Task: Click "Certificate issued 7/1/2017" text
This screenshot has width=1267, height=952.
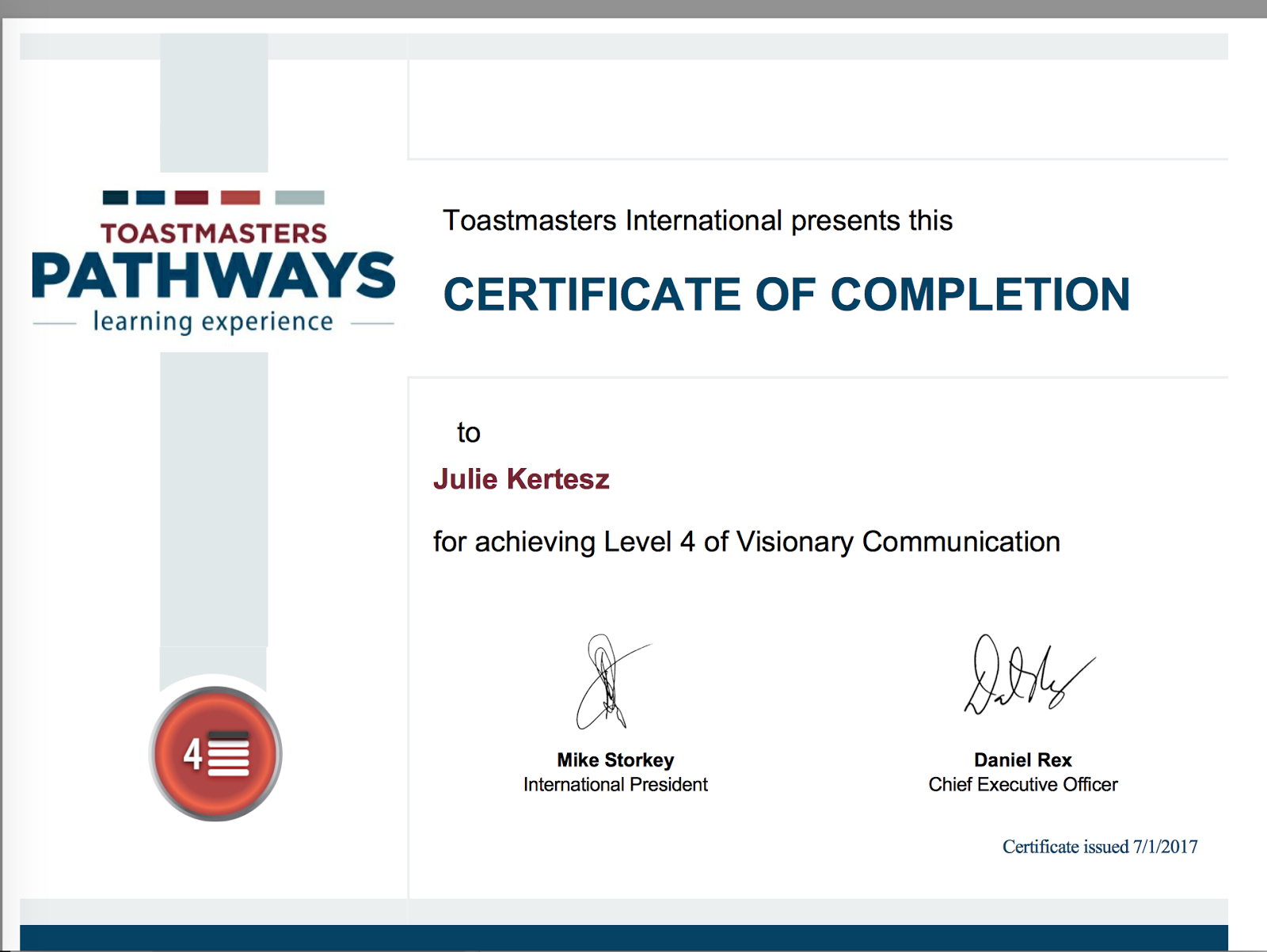Action: (1100, 847)
